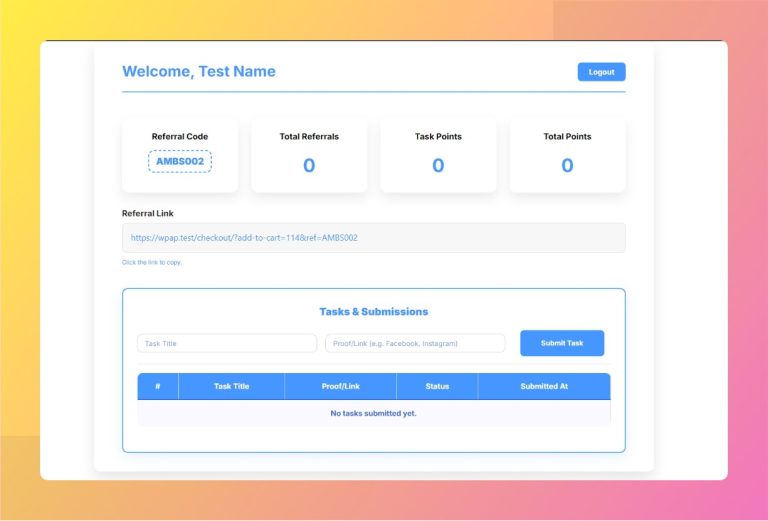This screenshot has width=768, height=521.
Task: Click the Total Referrals count value
Action: tap(309, 166)
